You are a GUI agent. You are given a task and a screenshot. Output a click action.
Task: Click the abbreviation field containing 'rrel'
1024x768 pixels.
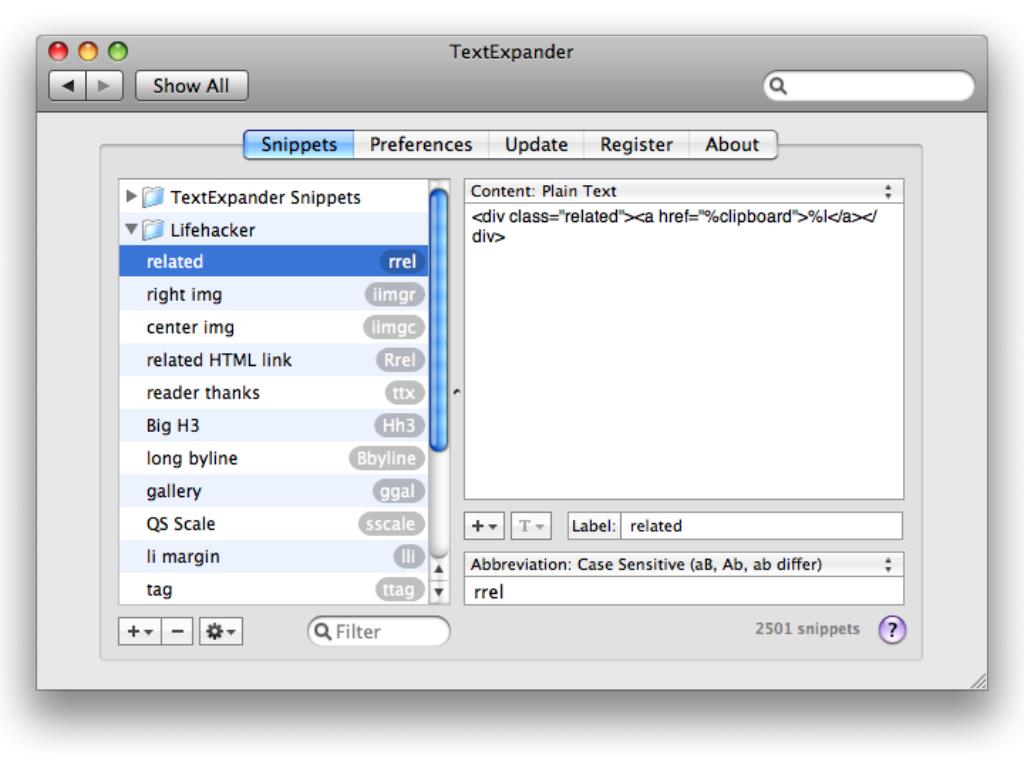(684, 592)
